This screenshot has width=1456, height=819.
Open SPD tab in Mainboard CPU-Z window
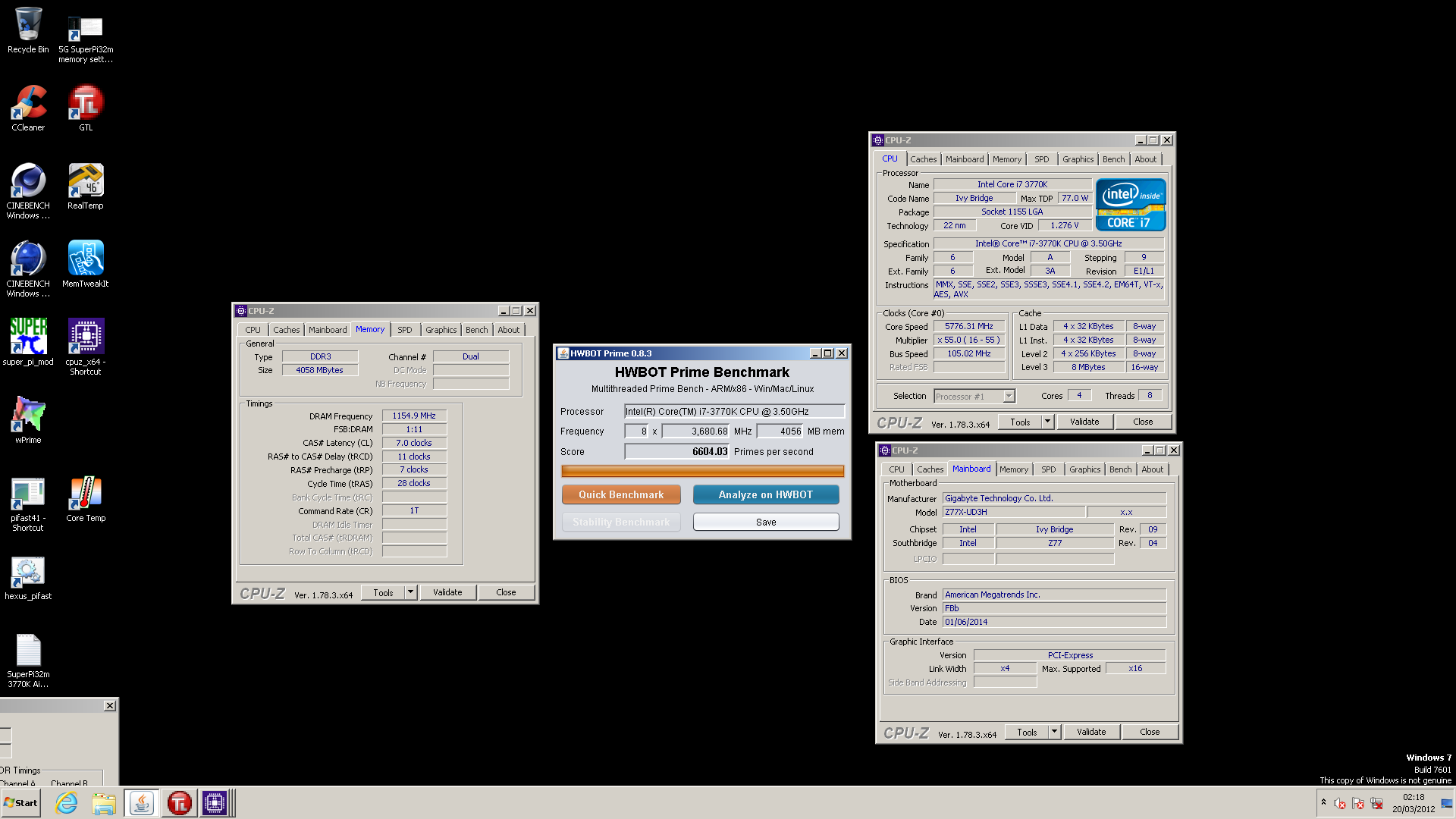pos(1048,469)
